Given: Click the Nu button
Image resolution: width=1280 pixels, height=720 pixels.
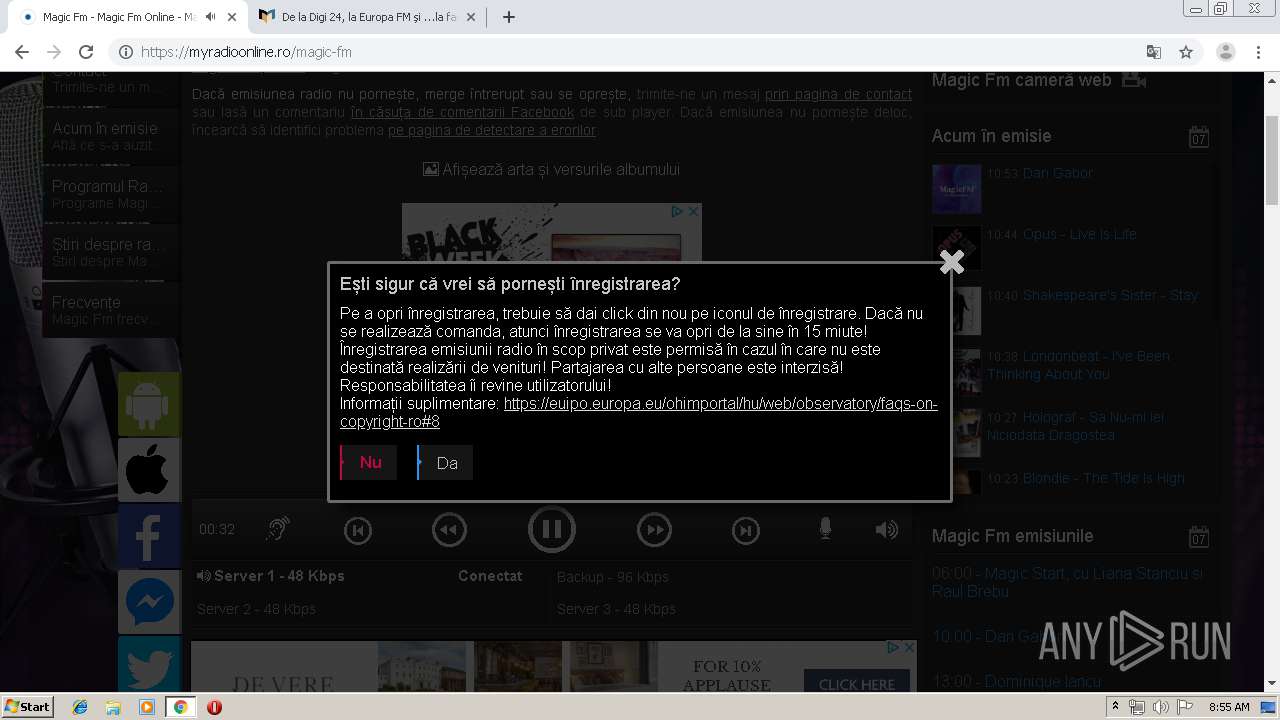Looking at the screenshot, I should pos(369,462).
